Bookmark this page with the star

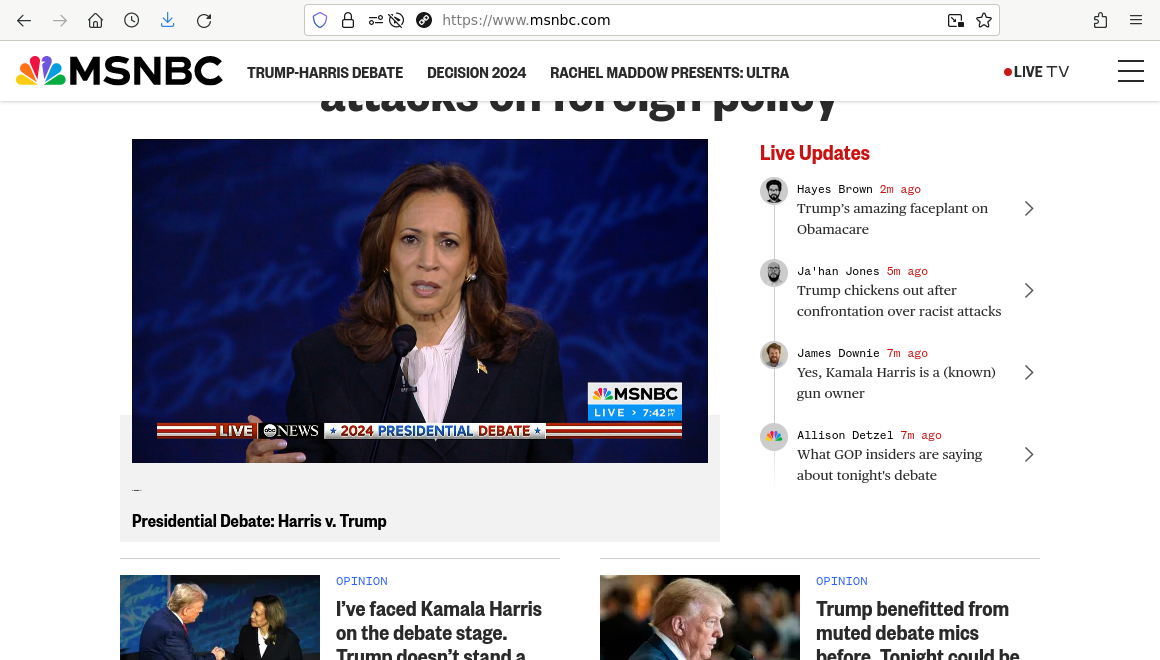(x=983, y=20)
